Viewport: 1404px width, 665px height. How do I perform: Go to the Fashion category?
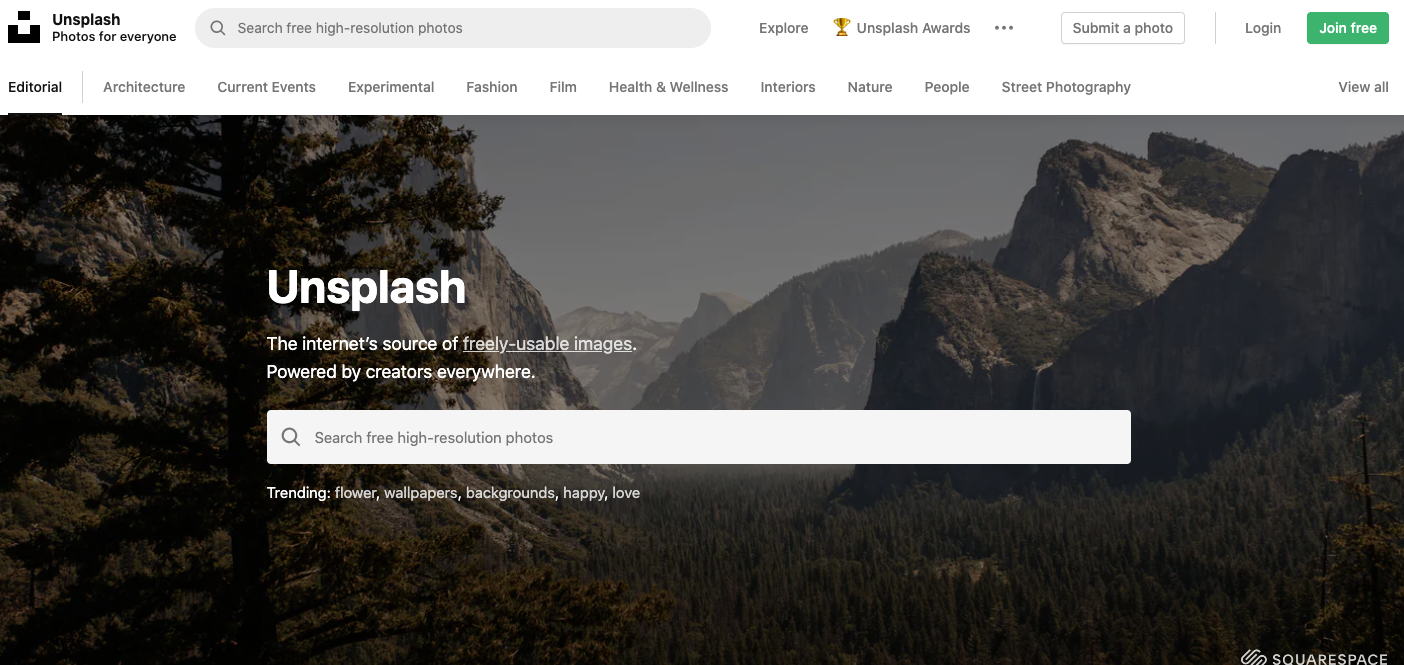pyautogui.click(x=492, y=87)
